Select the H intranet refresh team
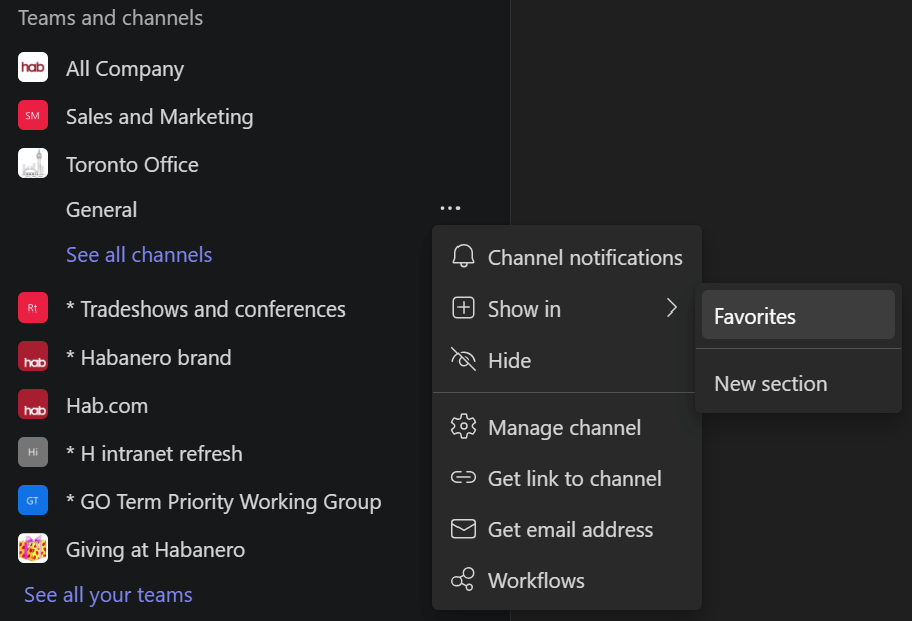 coord(154,453)
